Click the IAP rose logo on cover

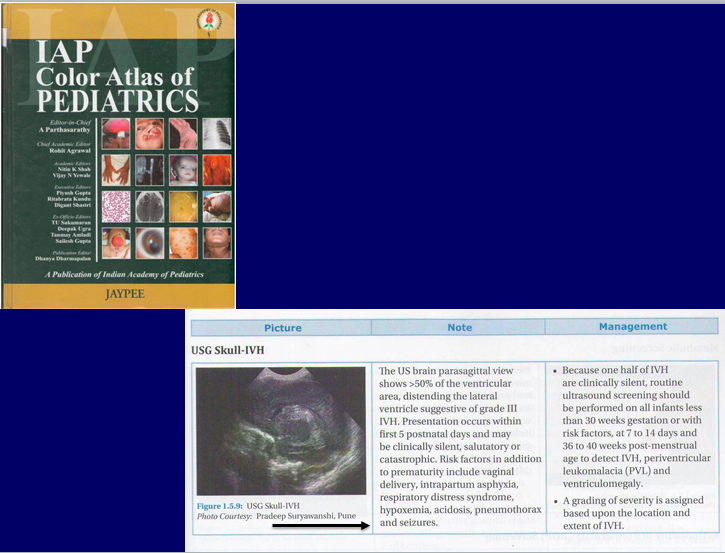pos(209,23)
